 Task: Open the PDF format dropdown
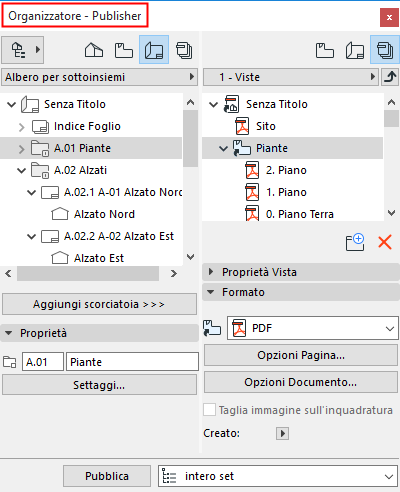[x=313, y=328]
